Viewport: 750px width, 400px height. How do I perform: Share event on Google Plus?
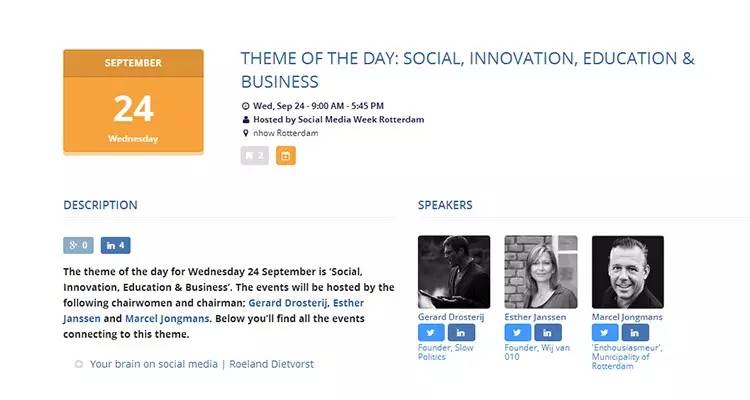[78, 245]
